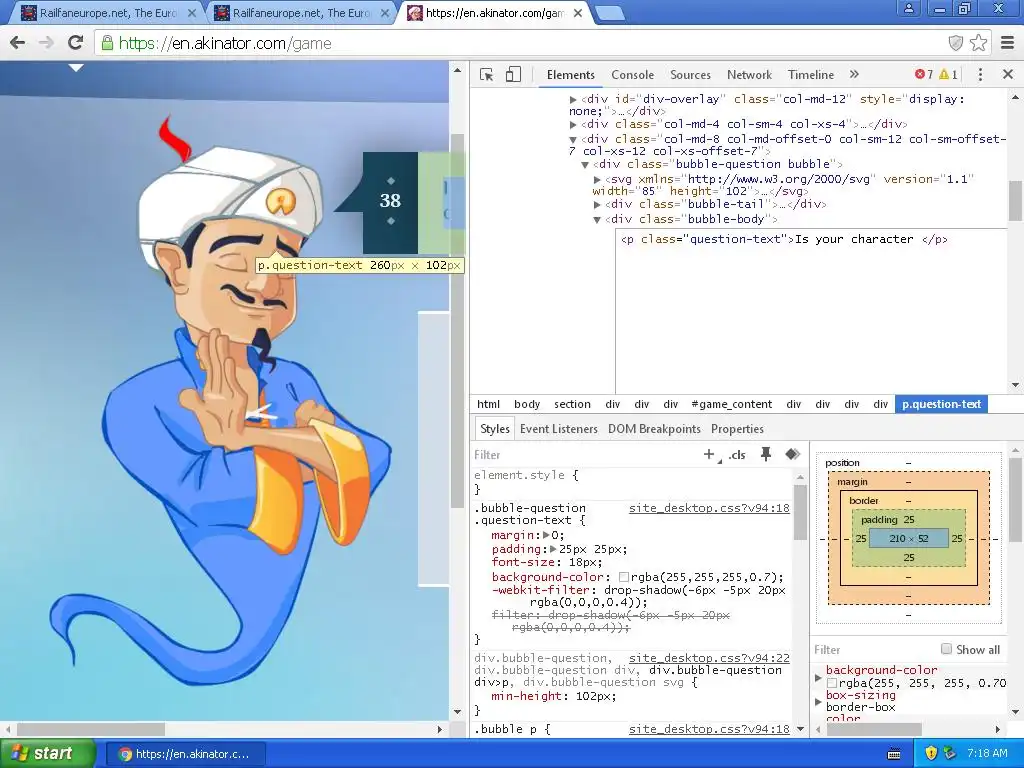Open the DOM Breakpoints pane
Viewport: 1024px width, 768px height.
(654, 429)
